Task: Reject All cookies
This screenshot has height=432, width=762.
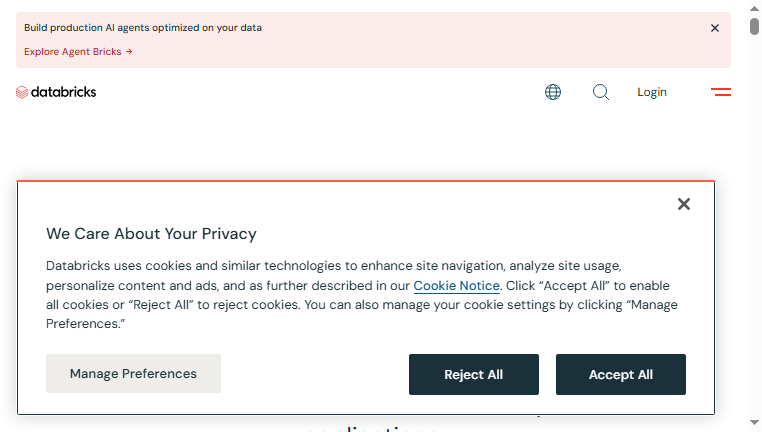Action: click(x=474, y=374)
